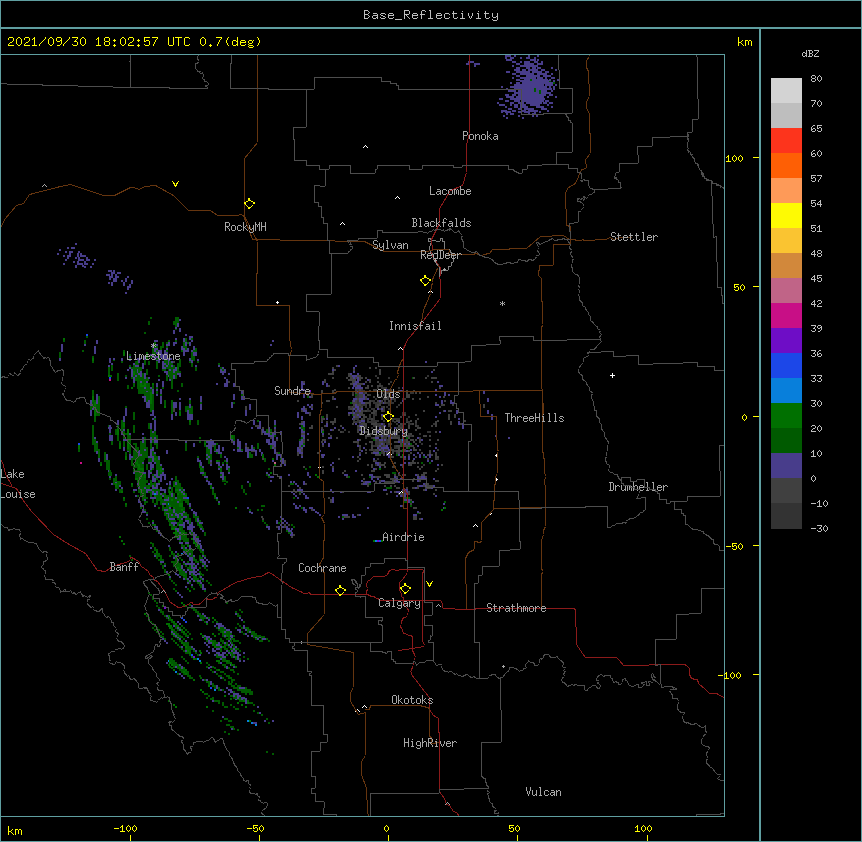Click the Lake Louise label

point(18,484)
